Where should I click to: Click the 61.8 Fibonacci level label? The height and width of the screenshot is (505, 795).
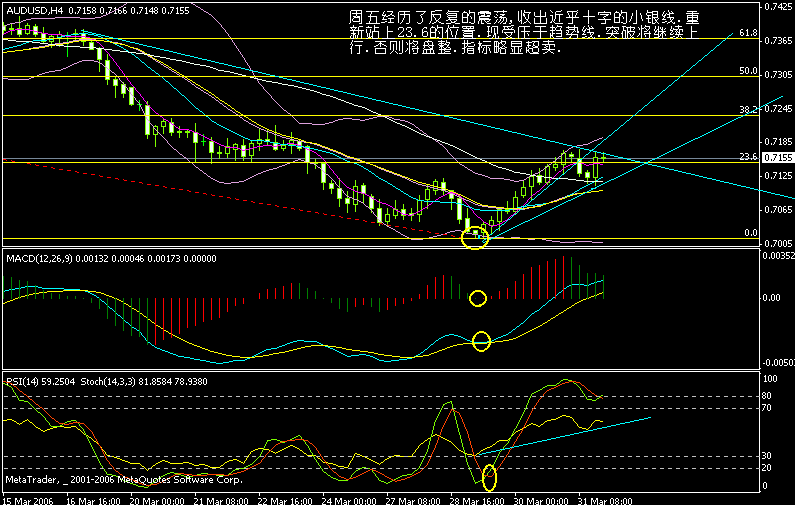pyautogui.click(x=745, y=33)
